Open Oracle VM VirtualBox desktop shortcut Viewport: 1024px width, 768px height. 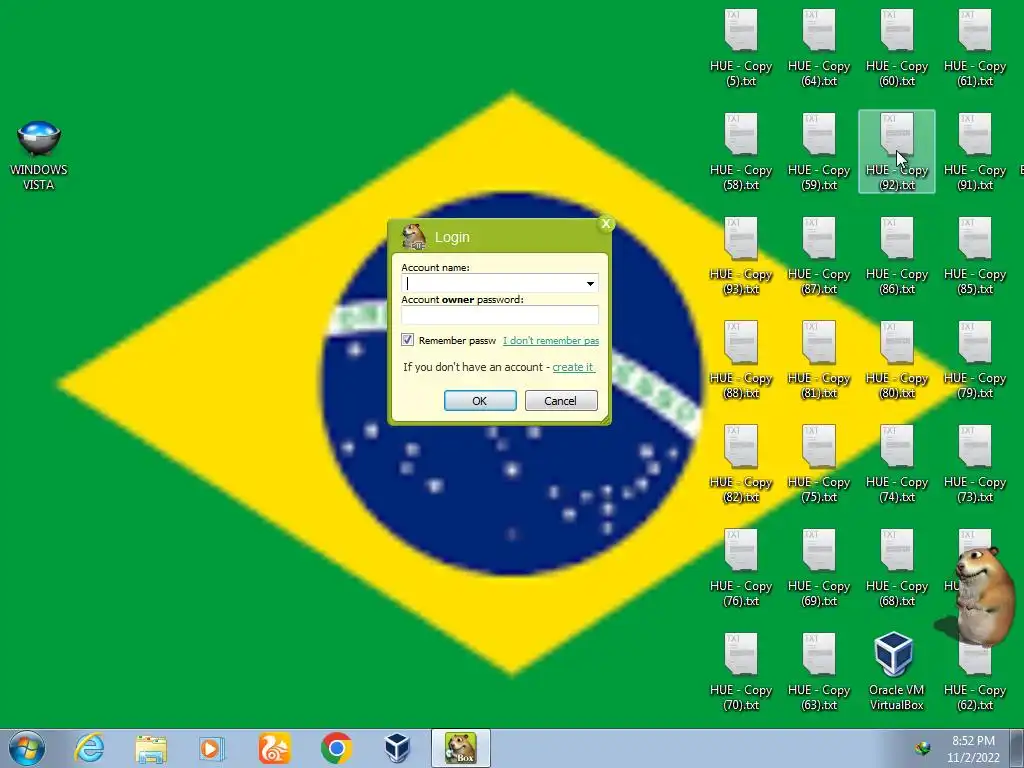click(897, 671)
